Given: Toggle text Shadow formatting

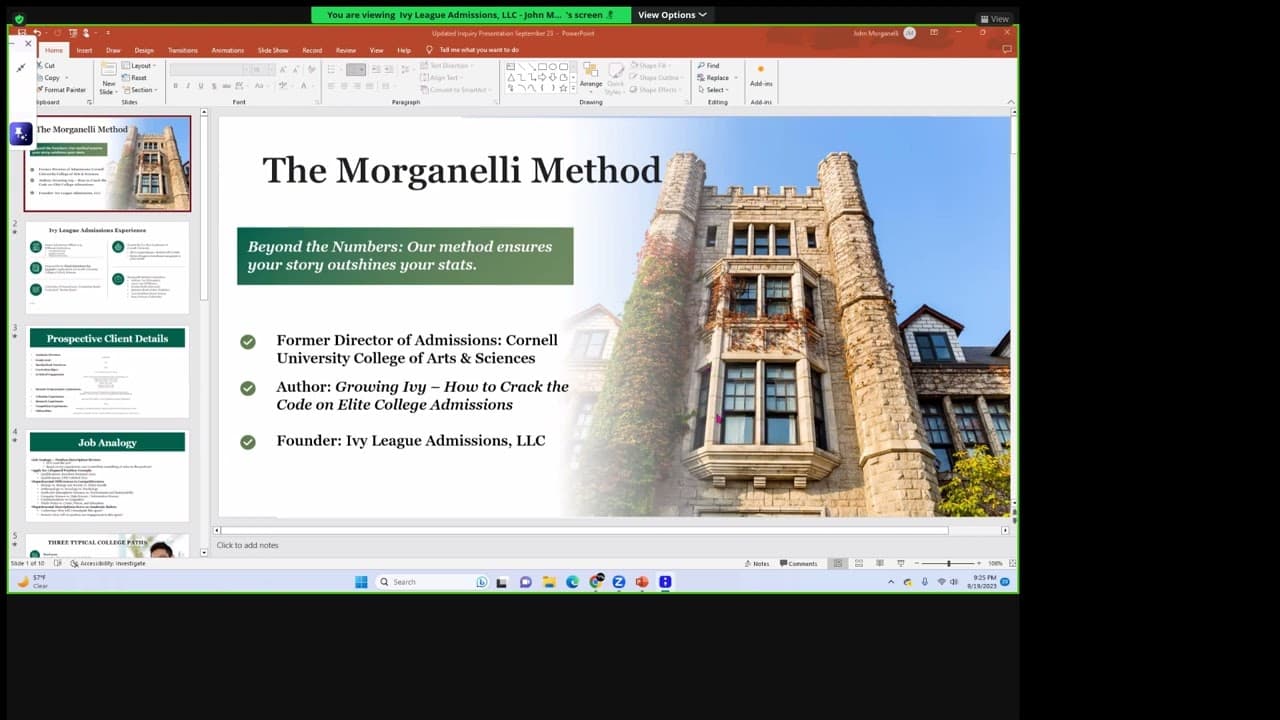Looking at the screenshot, I should (x=214, y=86).
